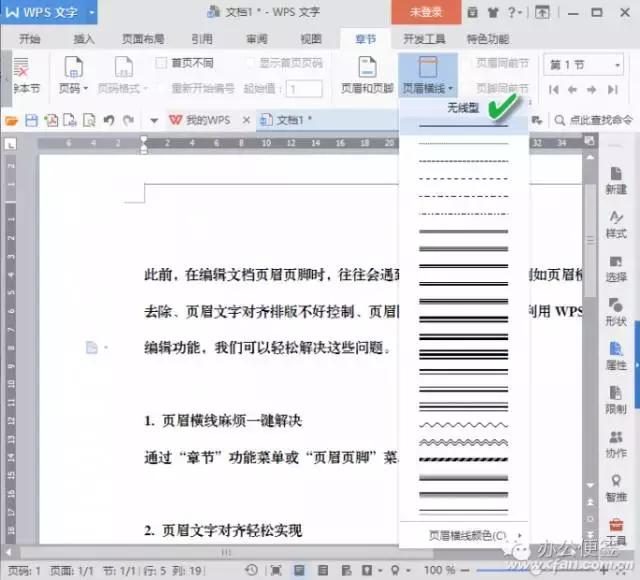Click the export to PDF icon
640x580 pixels.
[x=51, y=120]
